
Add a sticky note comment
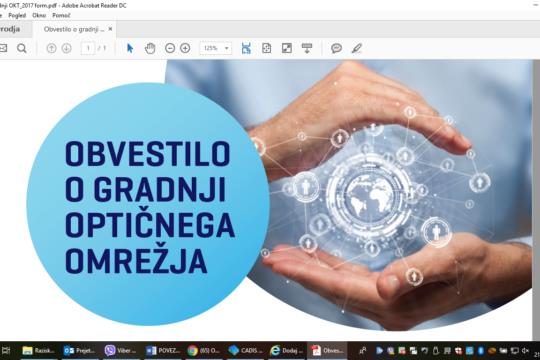[336, 48]
